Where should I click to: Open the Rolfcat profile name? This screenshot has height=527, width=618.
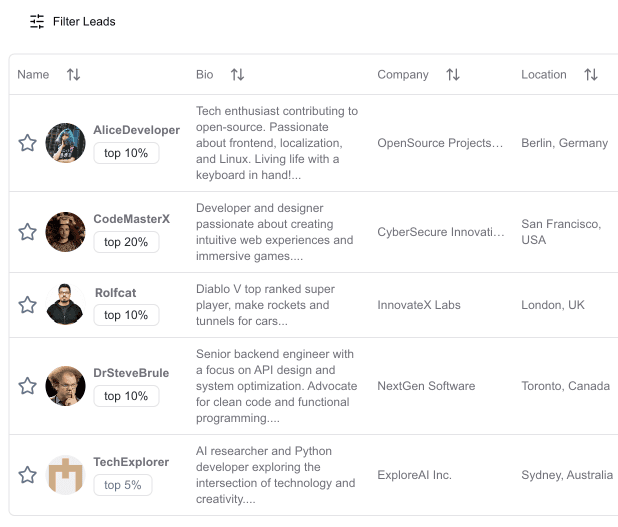click(115, 293)
